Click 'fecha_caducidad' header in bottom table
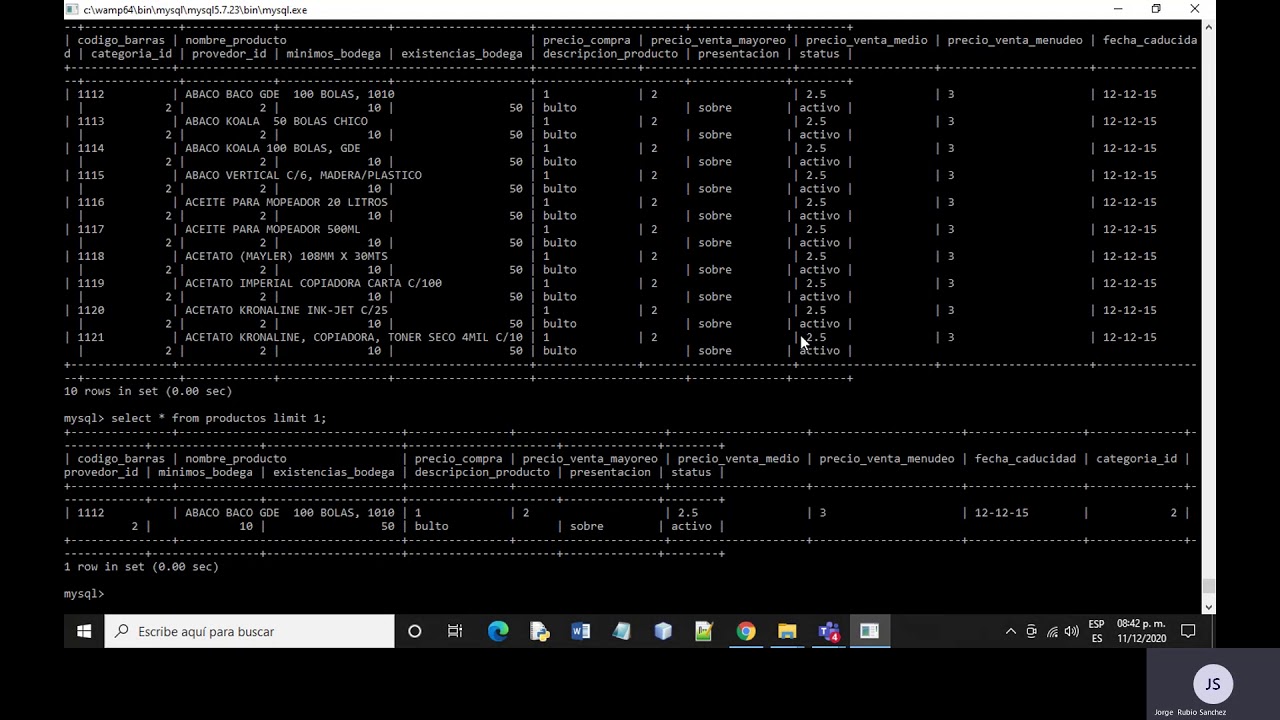Viewport: 1280px width, 720px height. [1025, 458]
